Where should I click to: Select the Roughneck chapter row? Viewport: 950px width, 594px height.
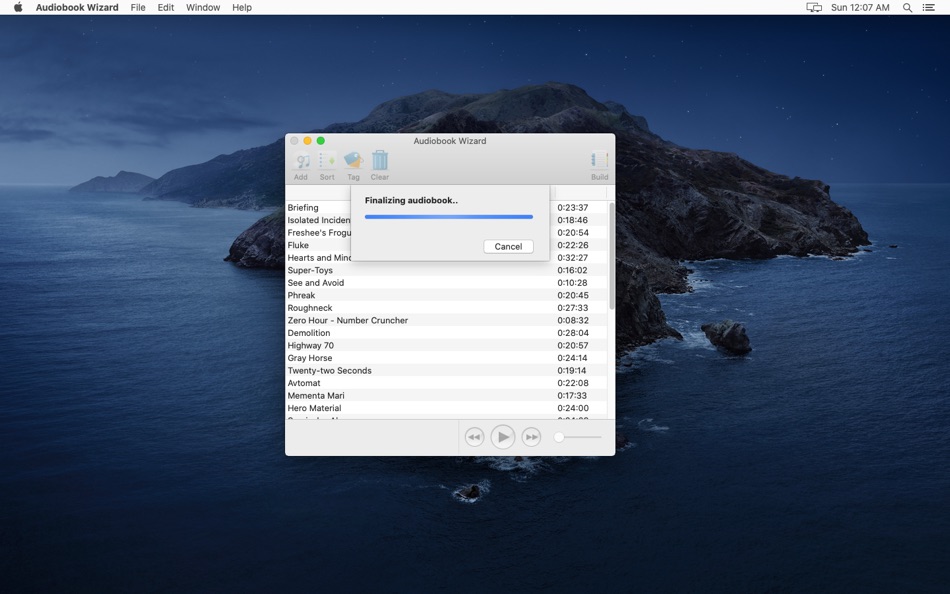tap(447, 308)
